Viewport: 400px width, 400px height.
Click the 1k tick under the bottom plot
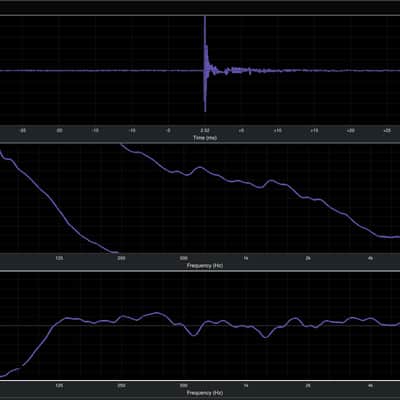click(246, 386)
